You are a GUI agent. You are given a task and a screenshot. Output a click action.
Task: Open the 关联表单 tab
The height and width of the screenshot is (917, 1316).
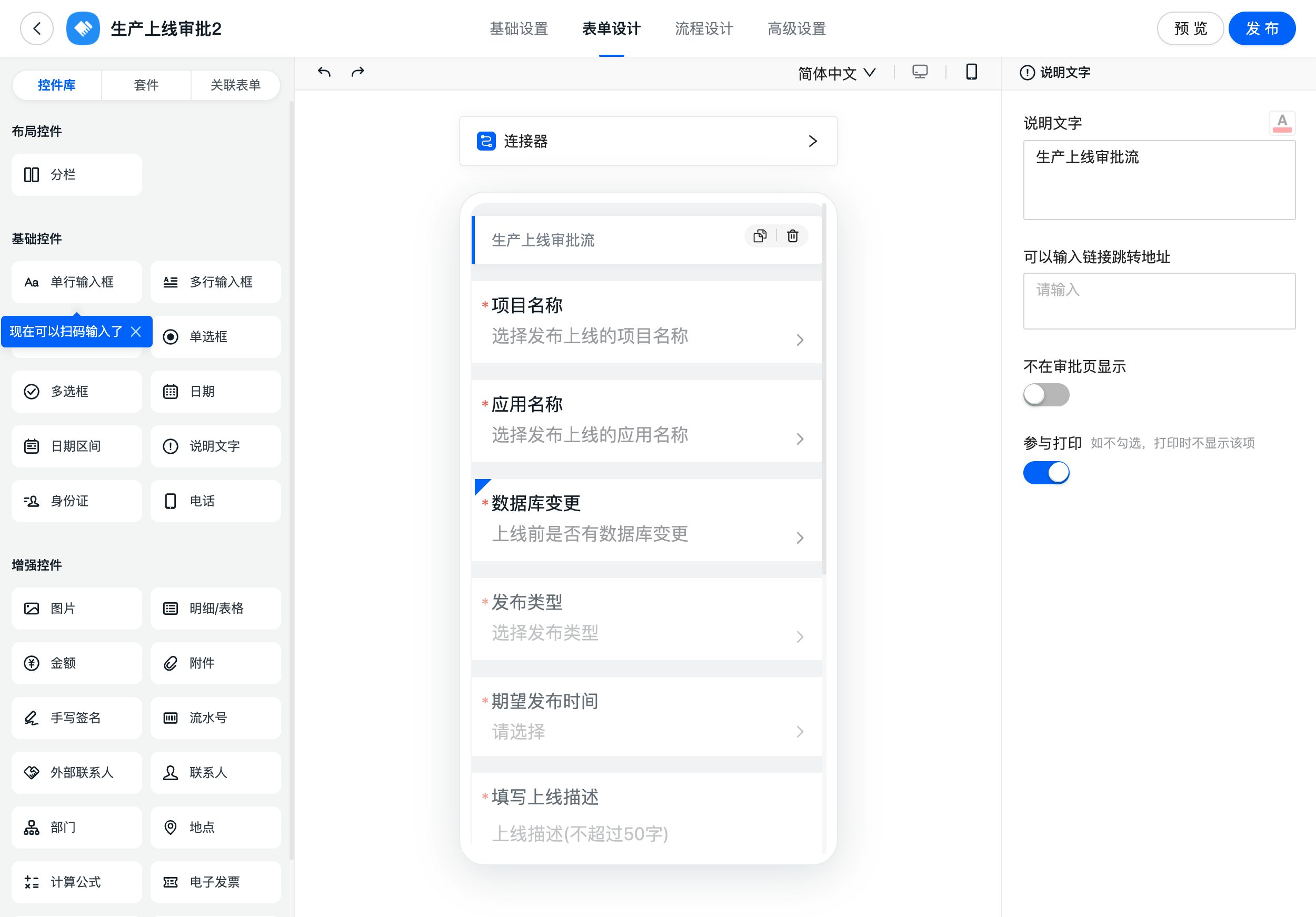[235, 85]
